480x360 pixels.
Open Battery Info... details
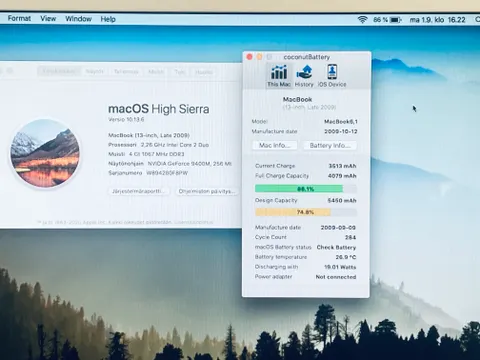point(330,145)
